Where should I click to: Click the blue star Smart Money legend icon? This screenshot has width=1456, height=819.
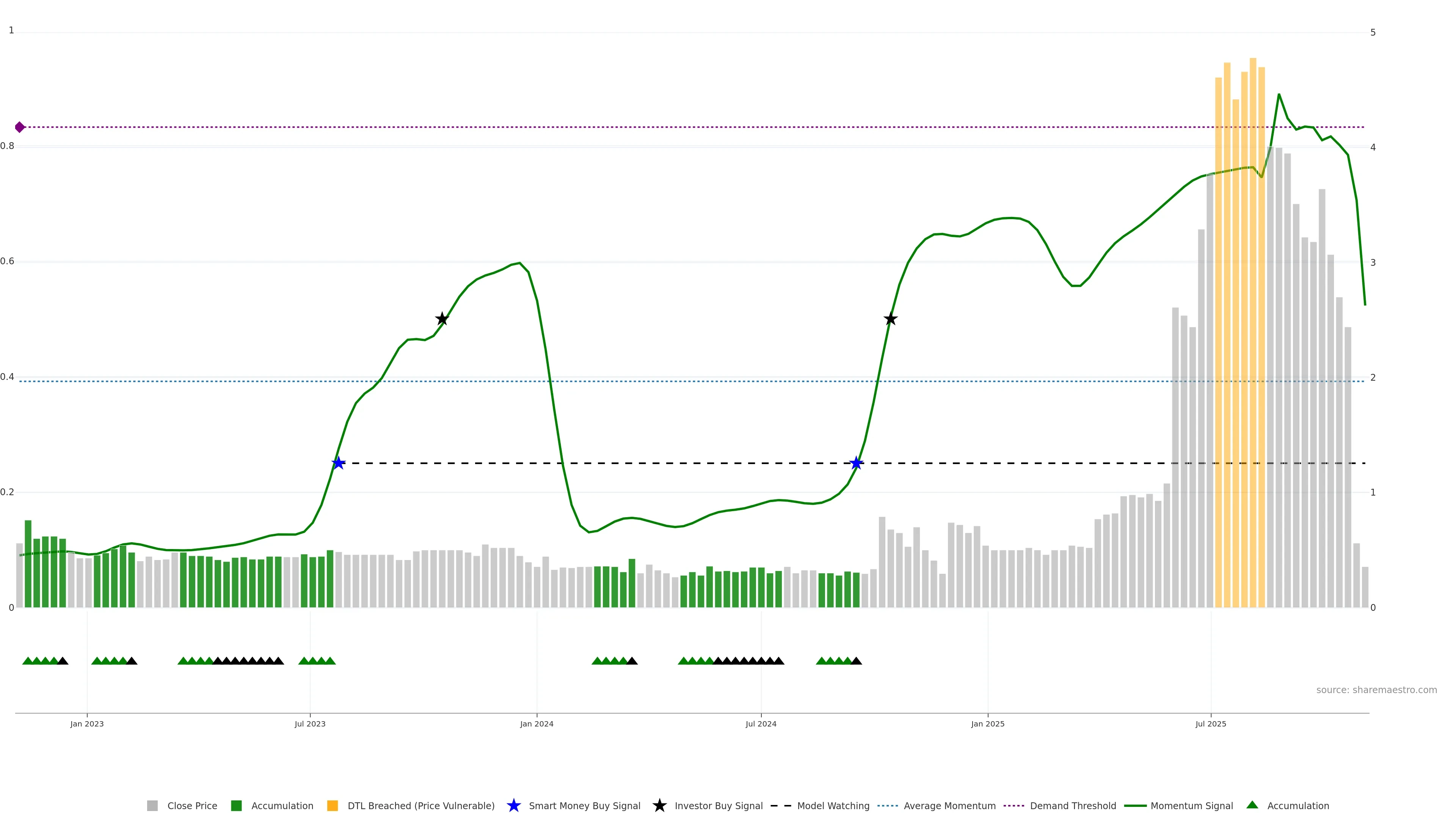pyautogui.click(x=513, y=805)
